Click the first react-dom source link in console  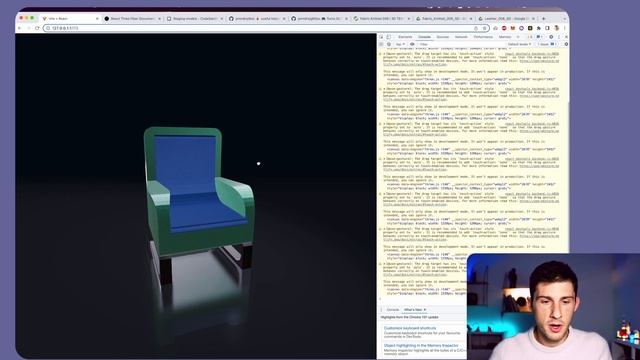point(532,54)
